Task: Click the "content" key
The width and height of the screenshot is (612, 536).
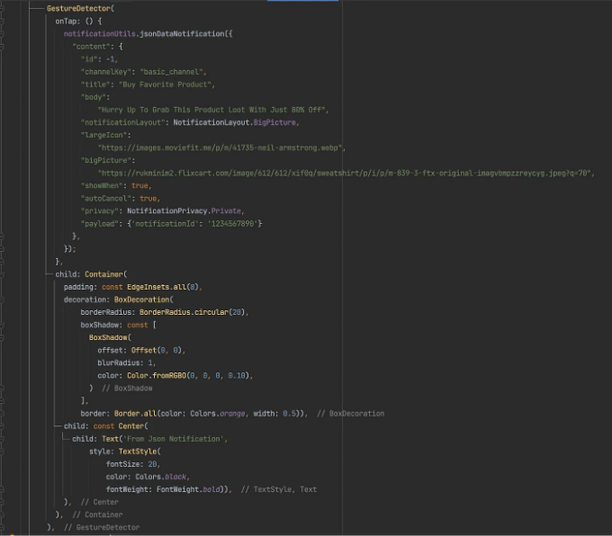Action: (91, 46)
